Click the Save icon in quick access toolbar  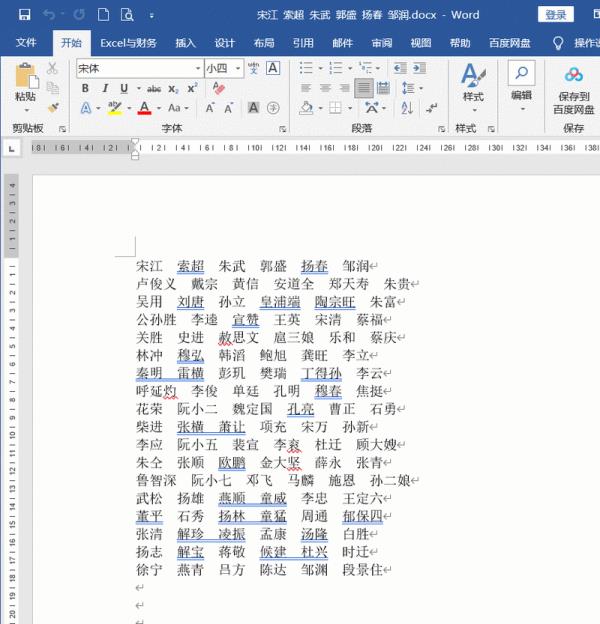tap(24, 15)
